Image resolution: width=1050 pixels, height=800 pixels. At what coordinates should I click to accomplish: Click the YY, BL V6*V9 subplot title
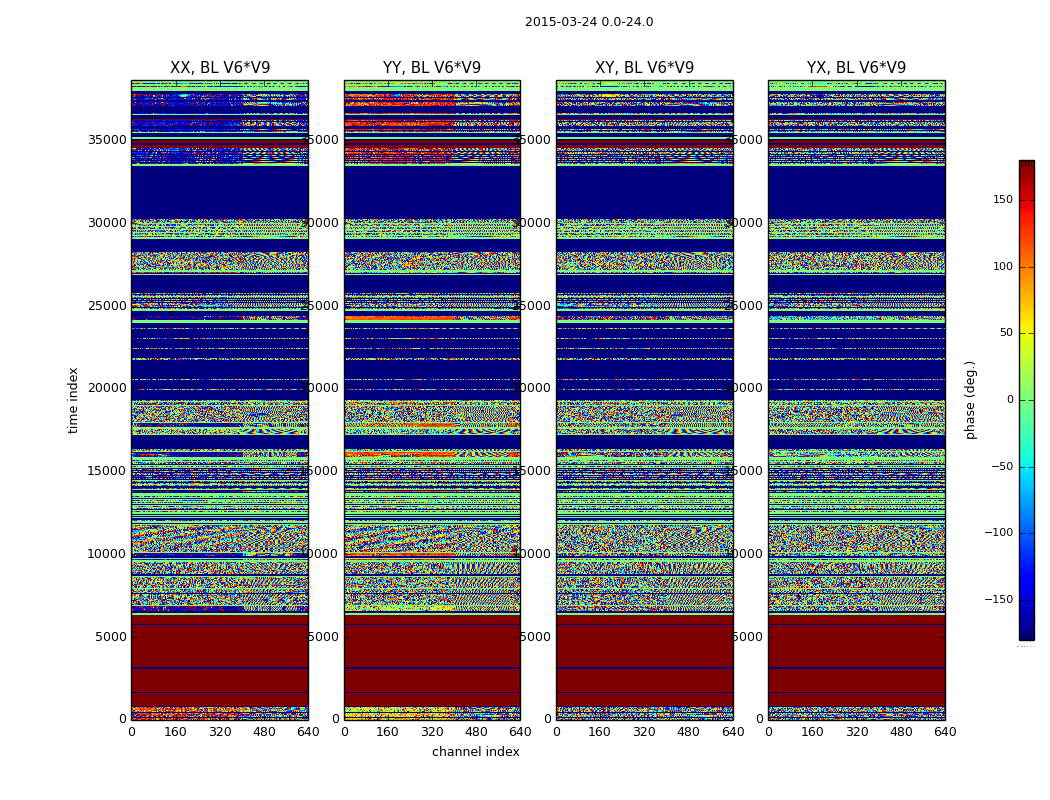(432, 68)
